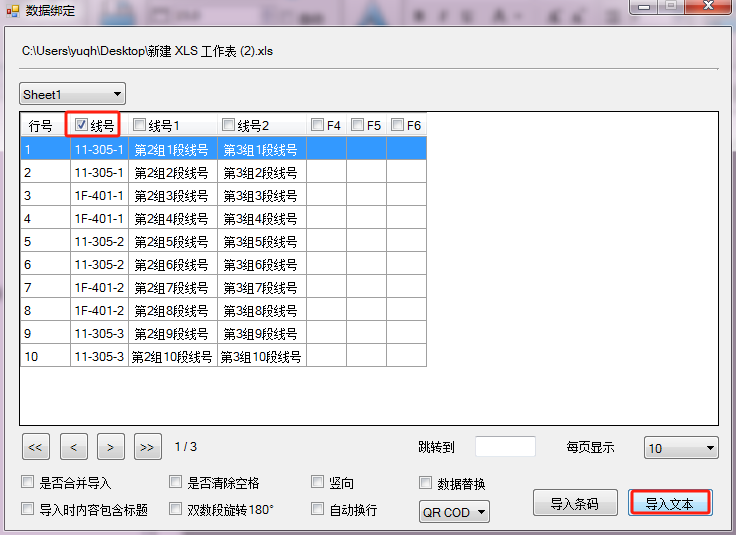Open the QR COD barcode type dropdown
736x535 pixels.
[454, 512]
